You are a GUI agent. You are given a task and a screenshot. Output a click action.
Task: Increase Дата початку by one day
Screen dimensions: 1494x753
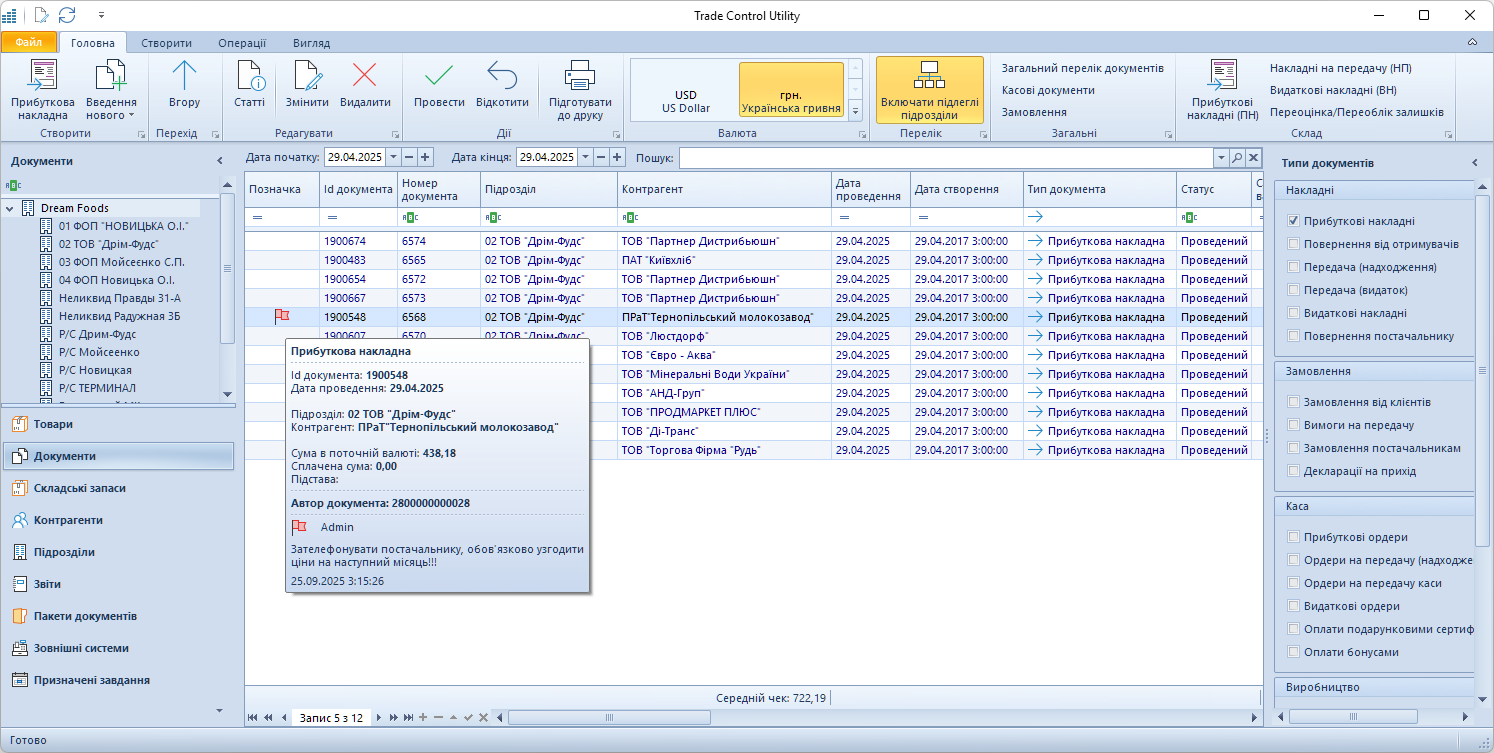click(425, 157)
